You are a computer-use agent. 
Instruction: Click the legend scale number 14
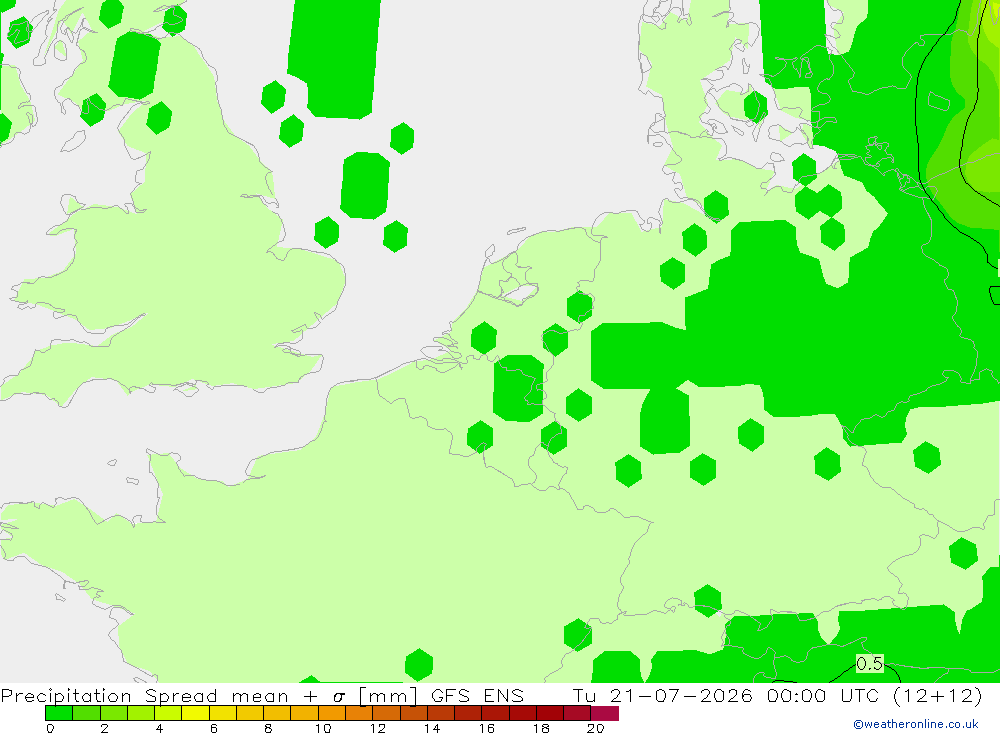click(x=432, y=728)
